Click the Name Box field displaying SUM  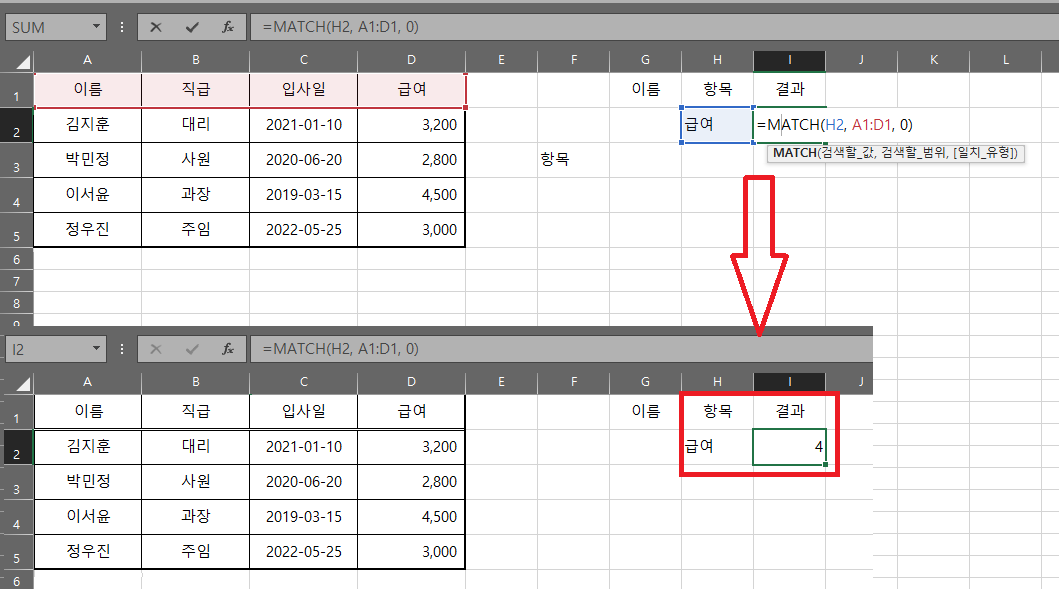tap(49, 28)
